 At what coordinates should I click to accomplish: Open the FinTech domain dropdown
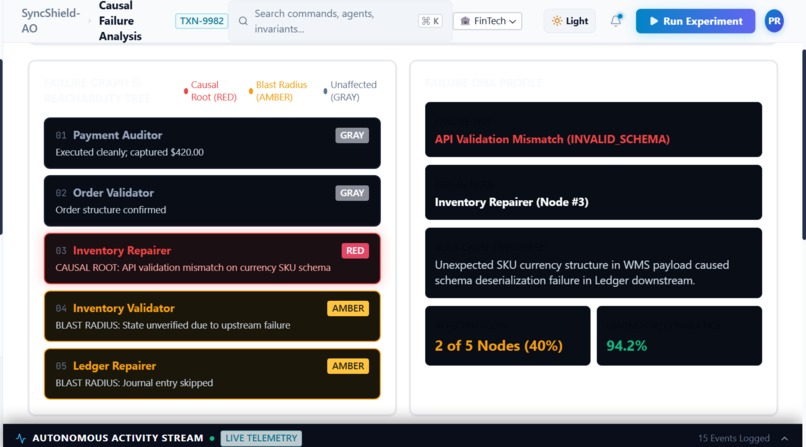point(487,21)
